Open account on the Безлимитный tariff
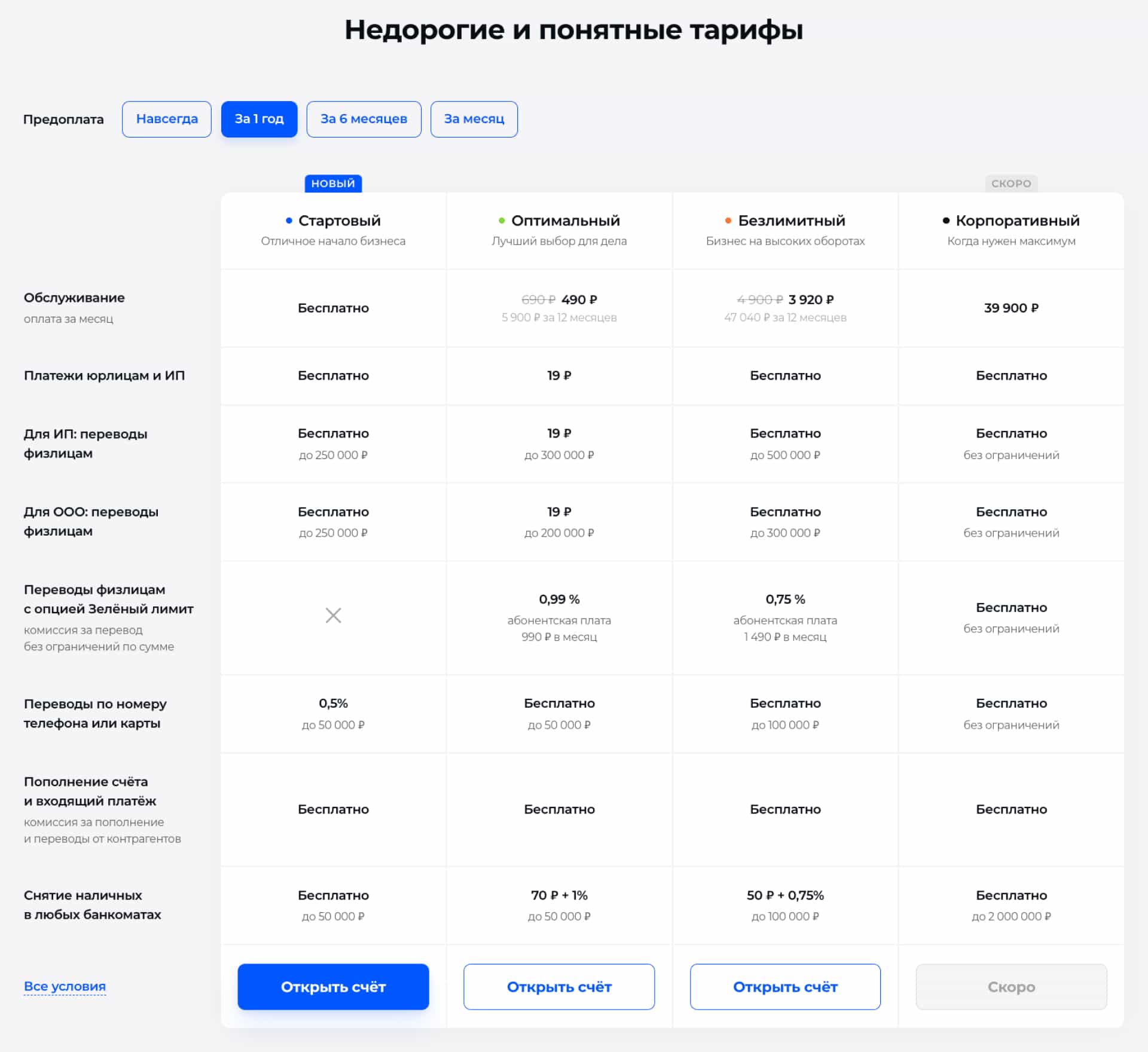This screenshot has width=1148, height=1052. pos(785,987)
